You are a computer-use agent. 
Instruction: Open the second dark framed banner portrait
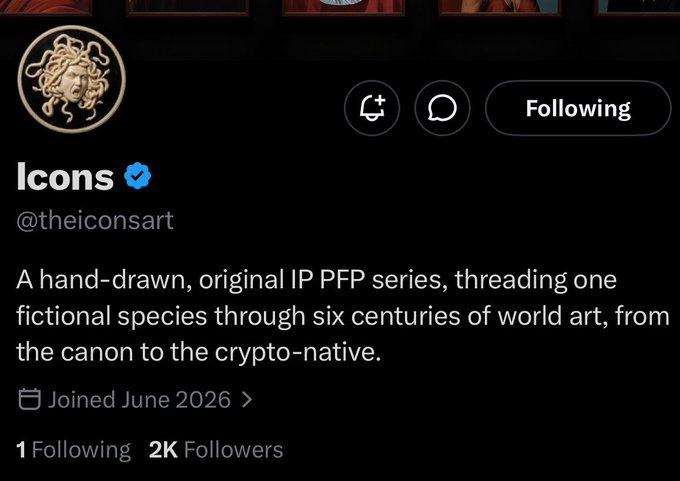(187, 7)
